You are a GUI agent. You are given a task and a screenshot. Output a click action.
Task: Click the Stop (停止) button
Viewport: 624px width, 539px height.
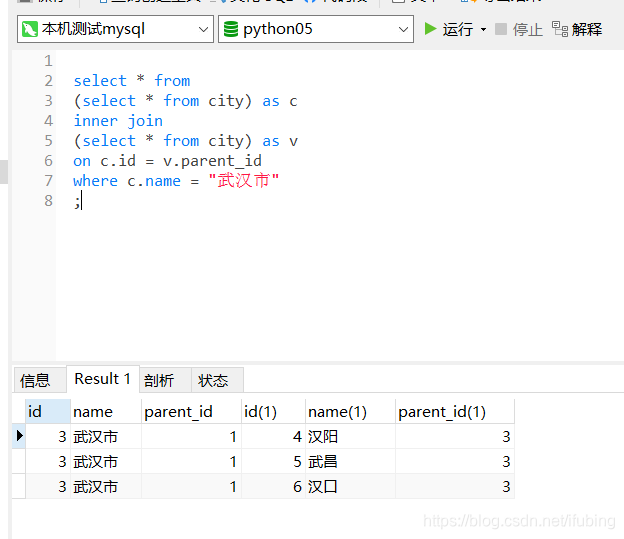coord(519,29)
